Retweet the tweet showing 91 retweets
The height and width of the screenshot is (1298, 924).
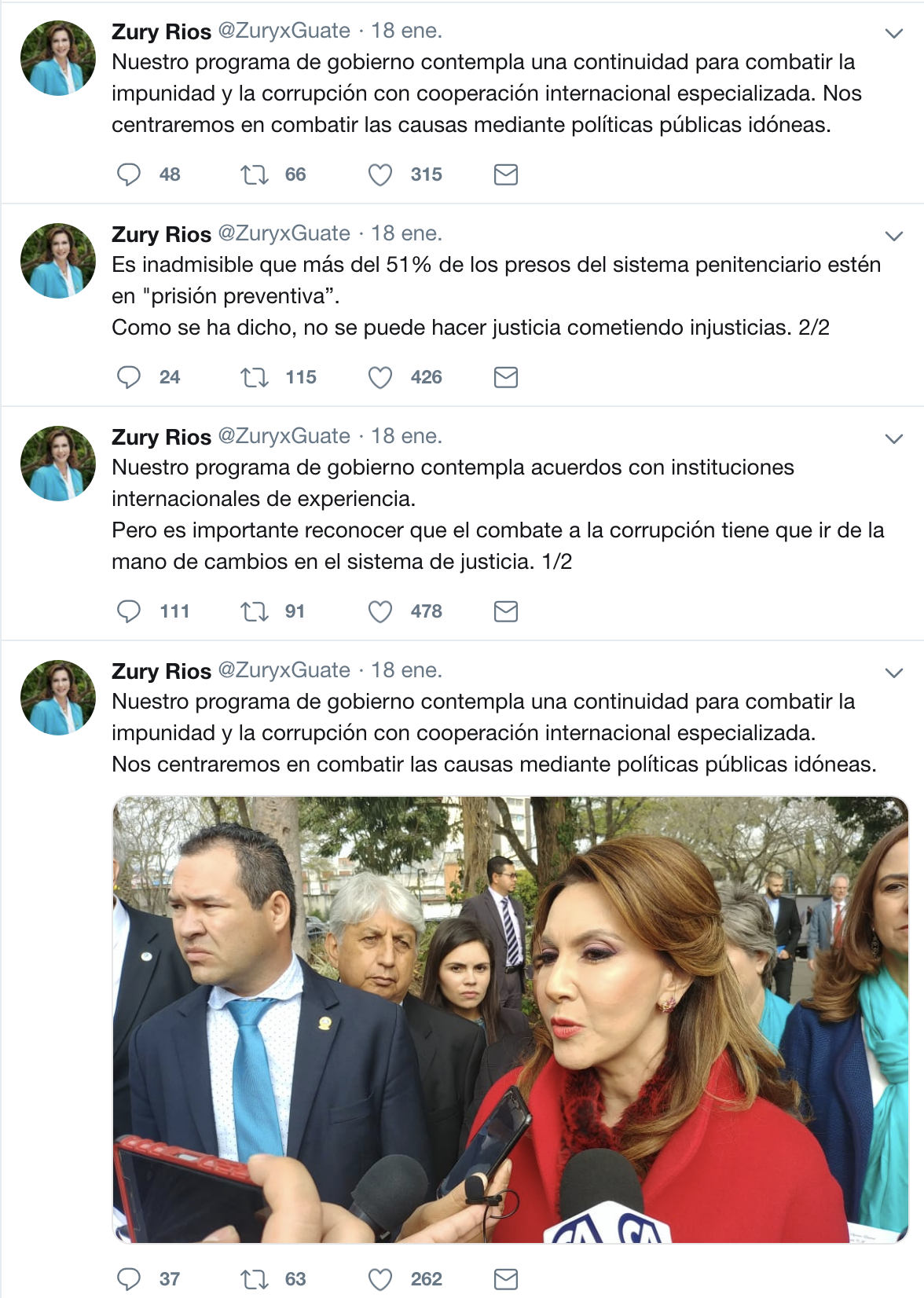[255, 611]
